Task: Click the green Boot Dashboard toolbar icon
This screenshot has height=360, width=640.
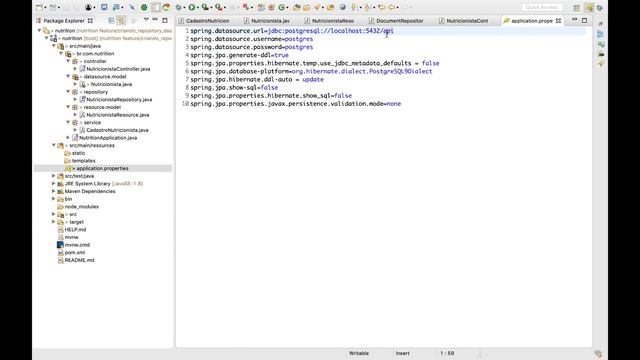Action: (x=144, y=7)
